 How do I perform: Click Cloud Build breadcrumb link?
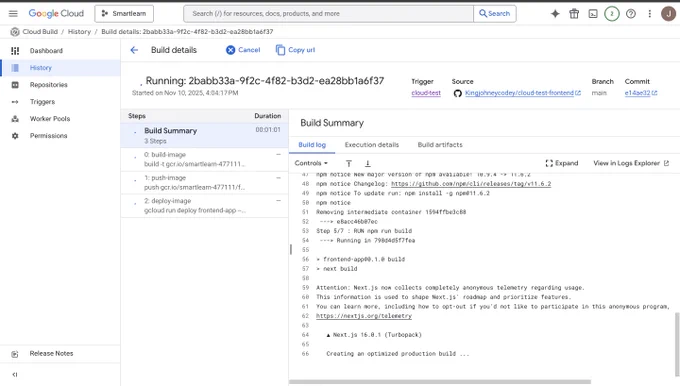tap(40, 32)
